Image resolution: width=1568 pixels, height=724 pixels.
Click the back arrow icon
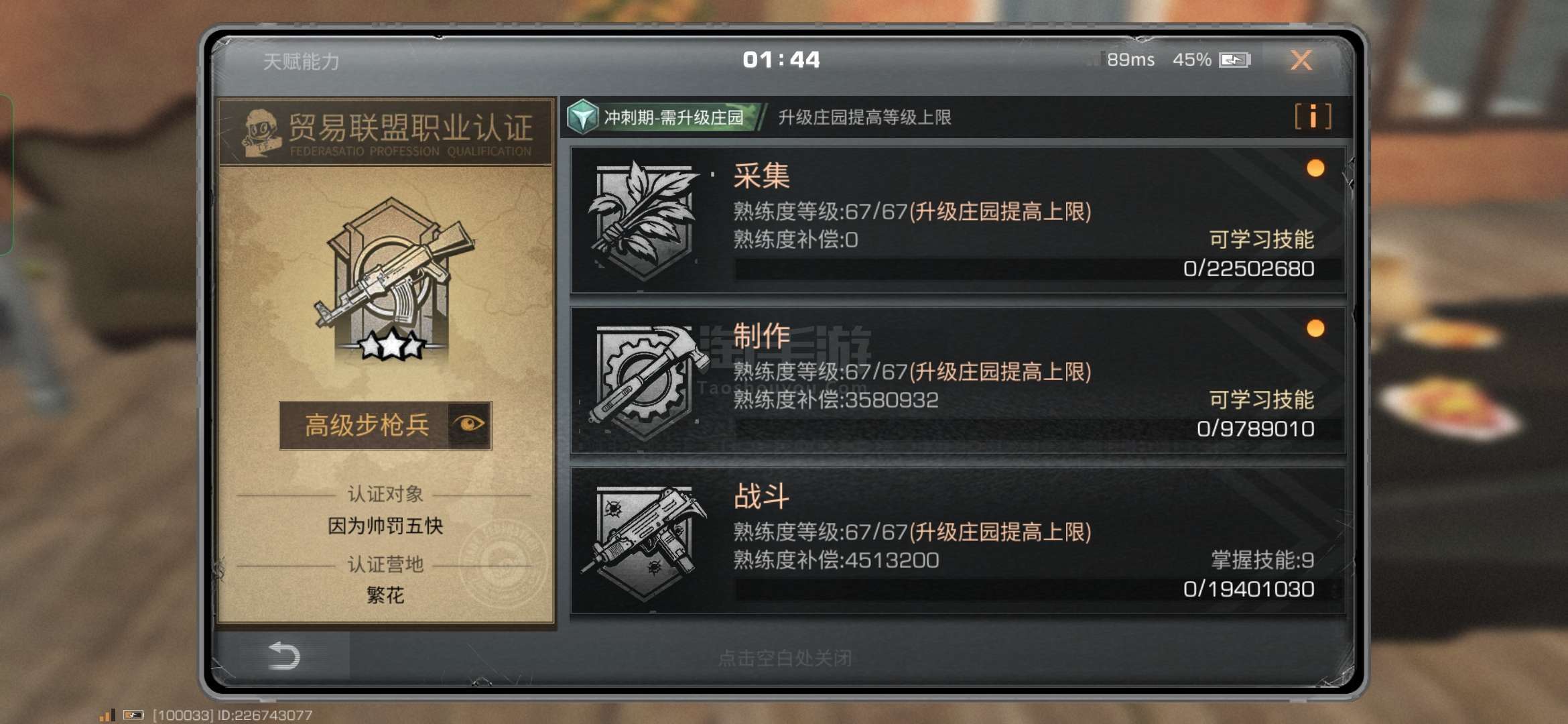[x=283, y=656]
